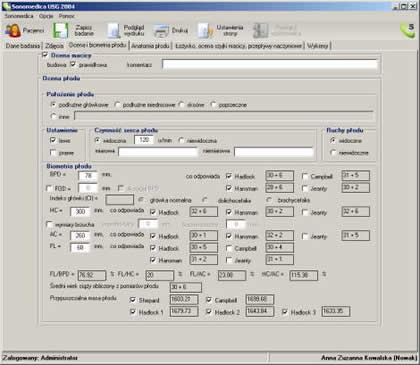Switch to the Łożysko, ocena szyjki macicy tab
Image resolution: width=420 pixels, height=365 pixels.
point(239,46)
